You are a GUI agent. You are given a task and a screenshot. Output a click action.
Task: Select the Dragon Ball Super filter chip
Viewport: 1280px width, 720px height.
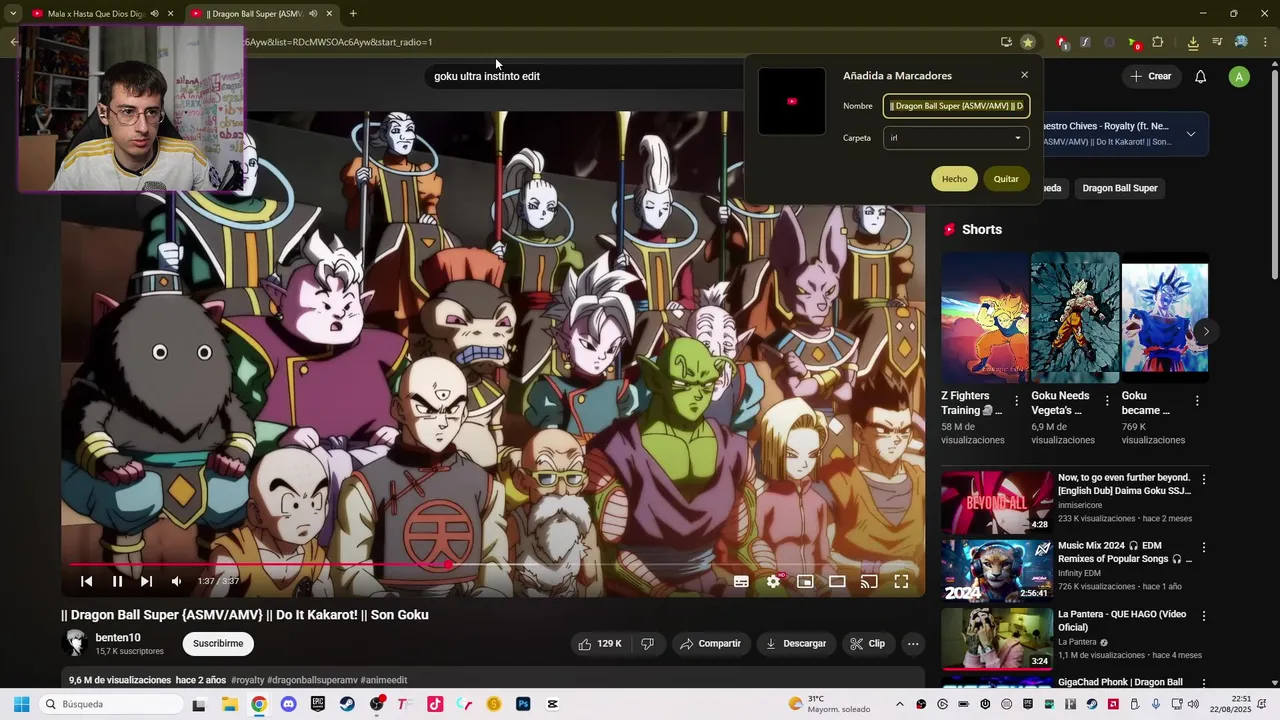tap(1120, 188)
